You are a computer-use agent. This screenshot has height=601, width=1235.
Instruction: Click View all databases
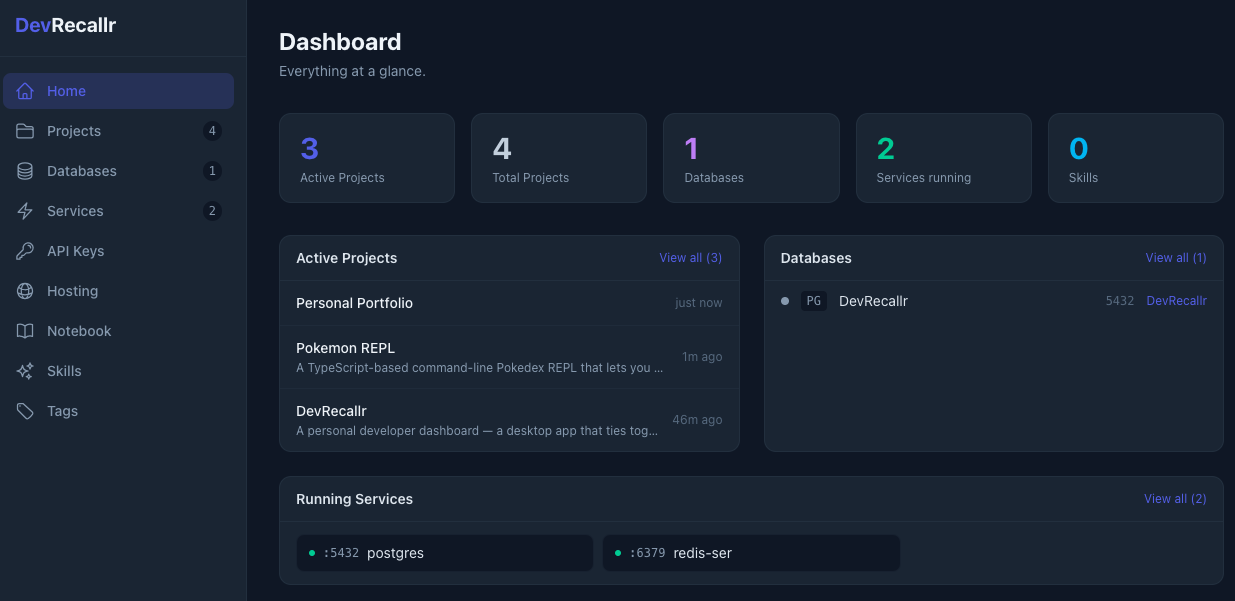(x=1176, y=257)
